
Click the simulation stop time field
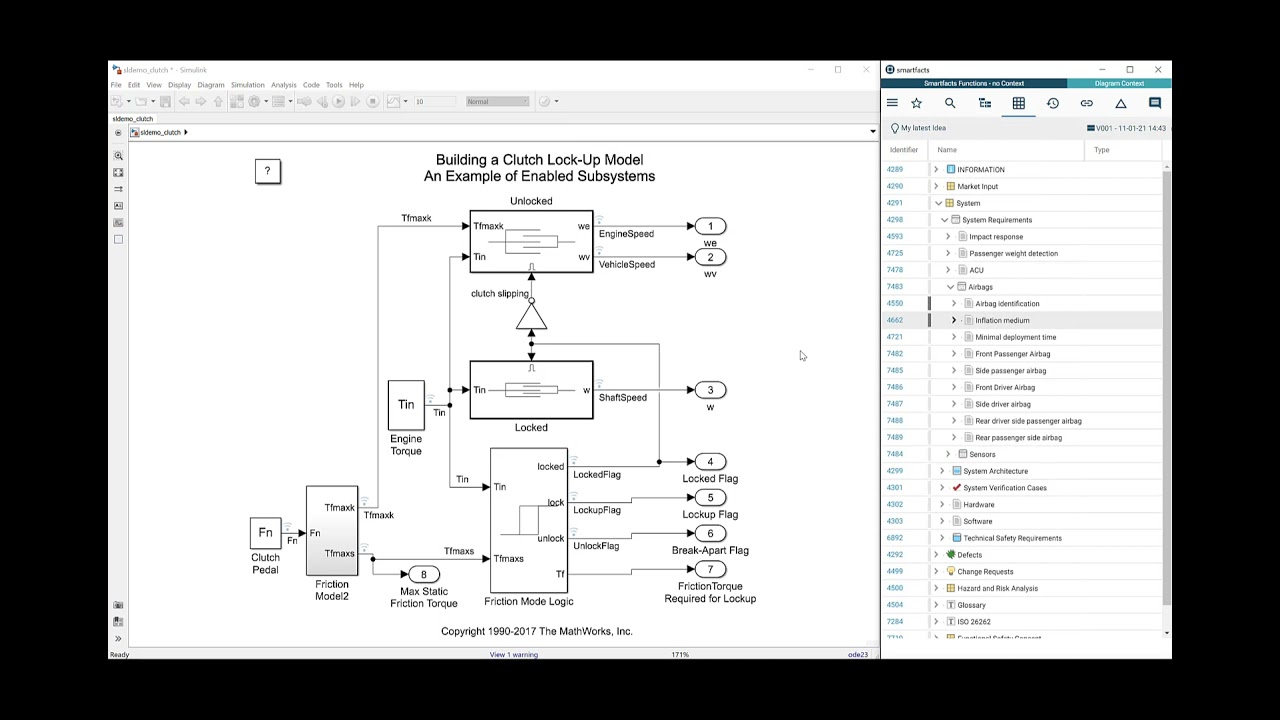pos(434,101)
